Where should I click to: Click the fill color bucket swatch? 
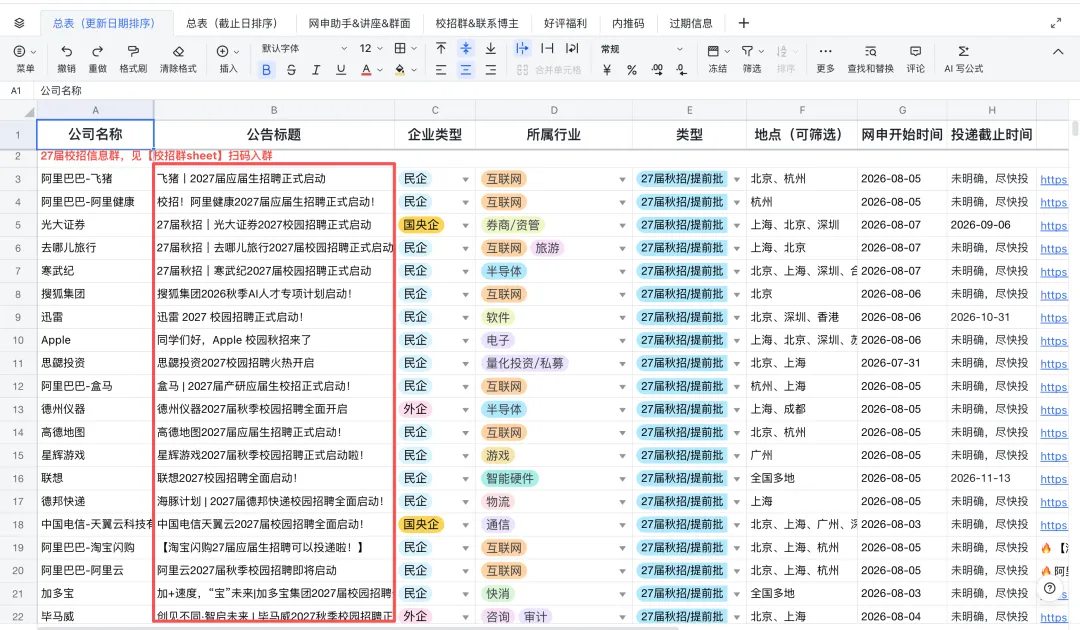[399, 70]
